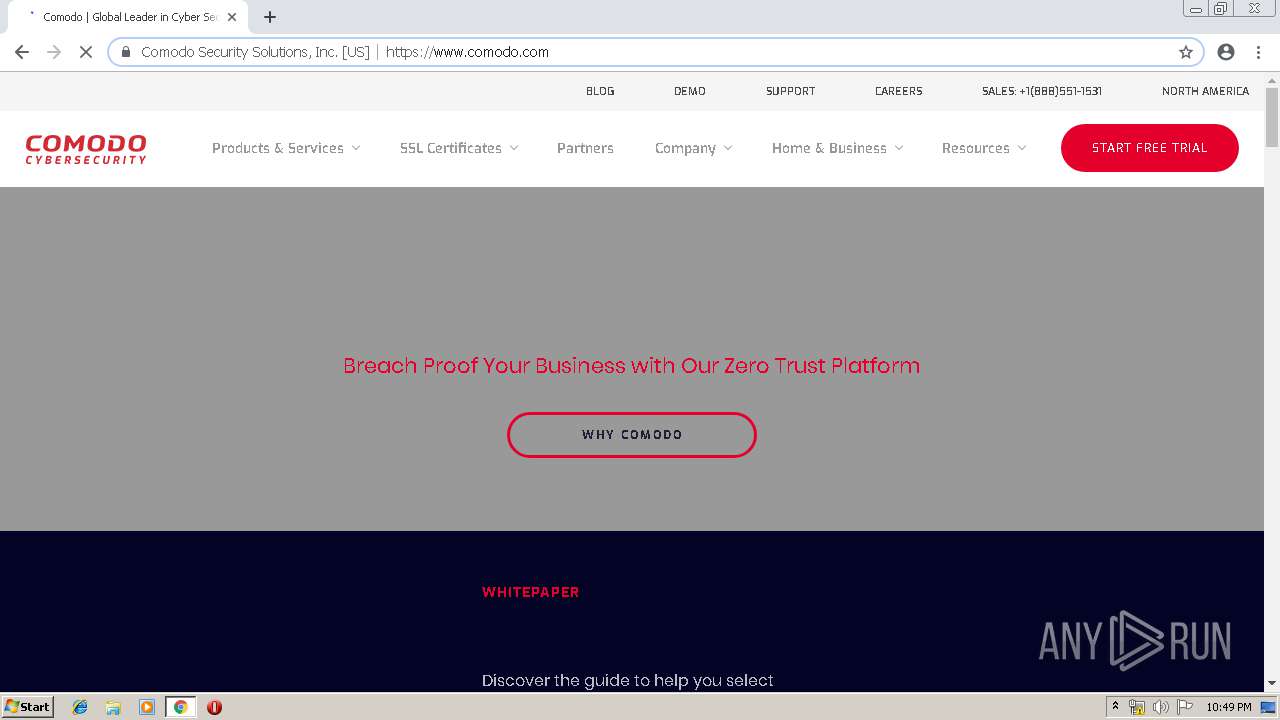Expand the Home & Business menu

pyautogui.click(x=838, y=148)
